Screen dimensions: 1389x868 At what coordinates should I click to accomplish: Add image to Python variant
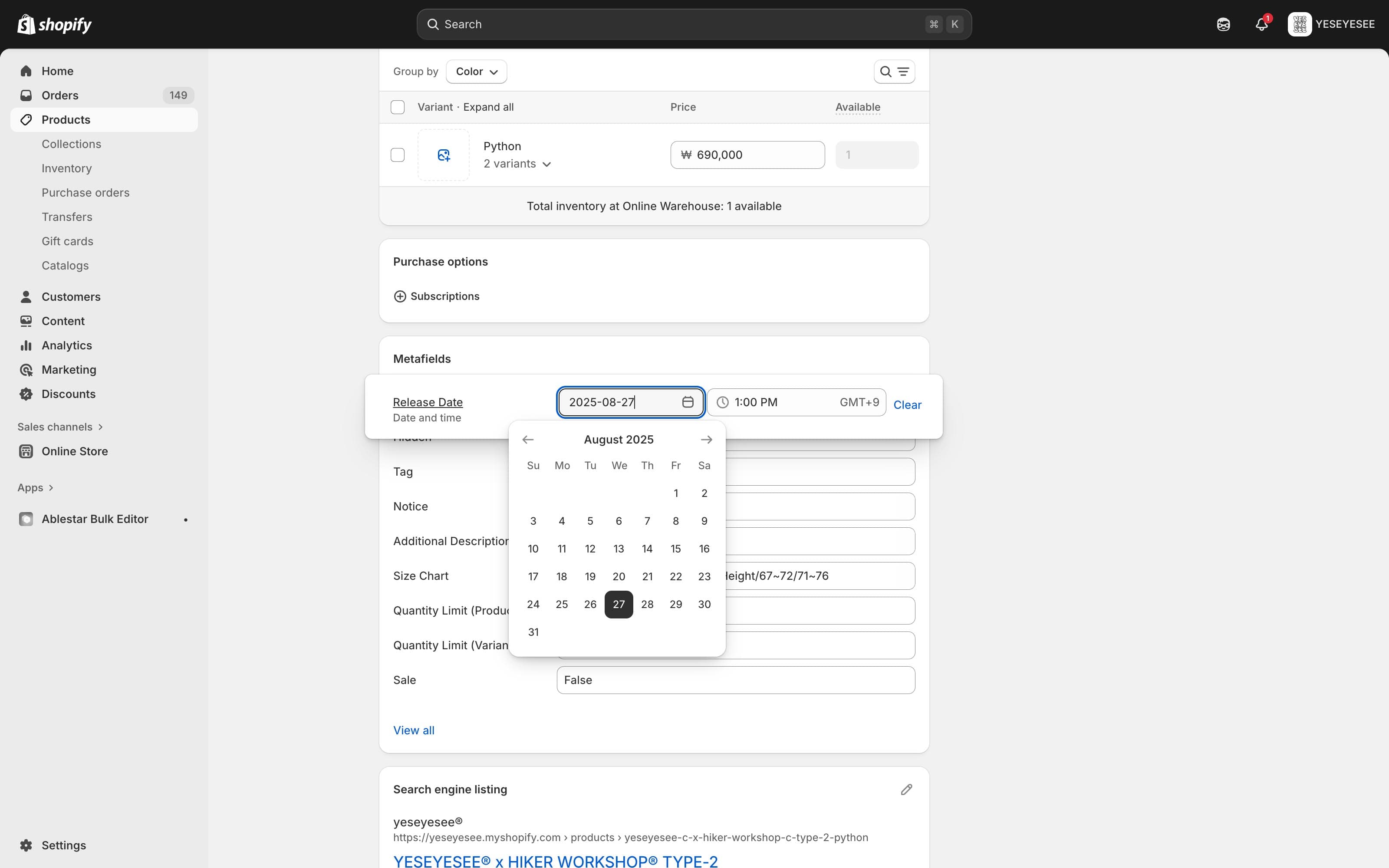tap(443, 155)
